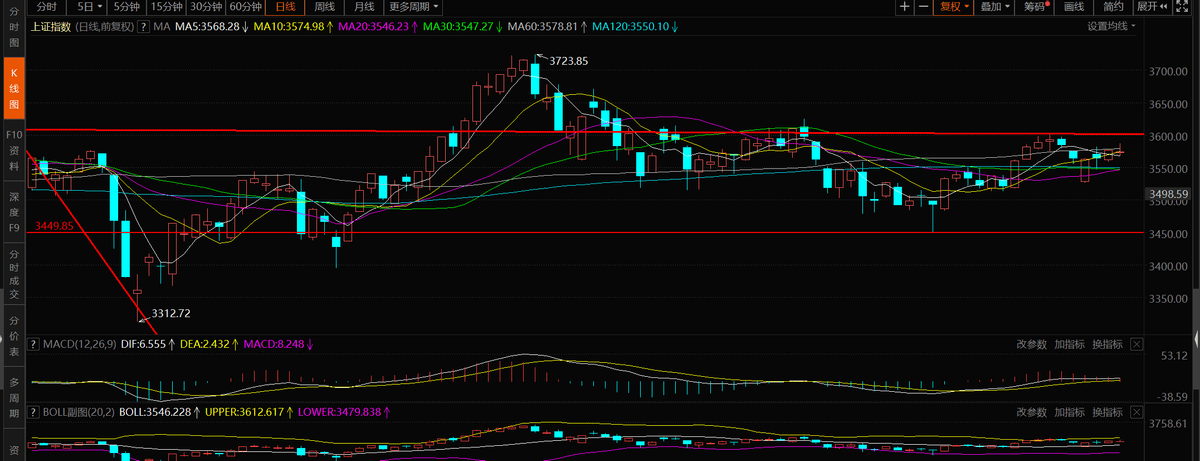
Task: Click help icon beside MACD(12,26,9)
Action: (33, 345)
